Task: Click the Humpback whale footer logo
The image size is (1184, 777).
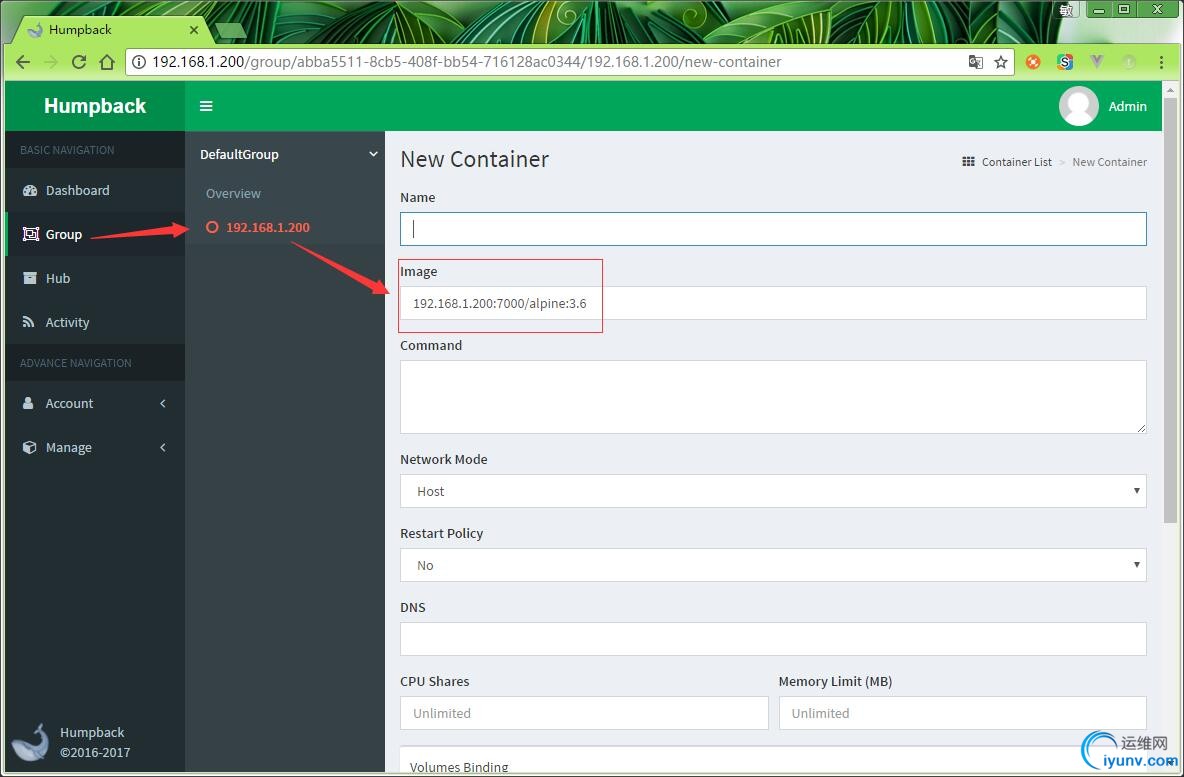Action: [x=32, y=742]
